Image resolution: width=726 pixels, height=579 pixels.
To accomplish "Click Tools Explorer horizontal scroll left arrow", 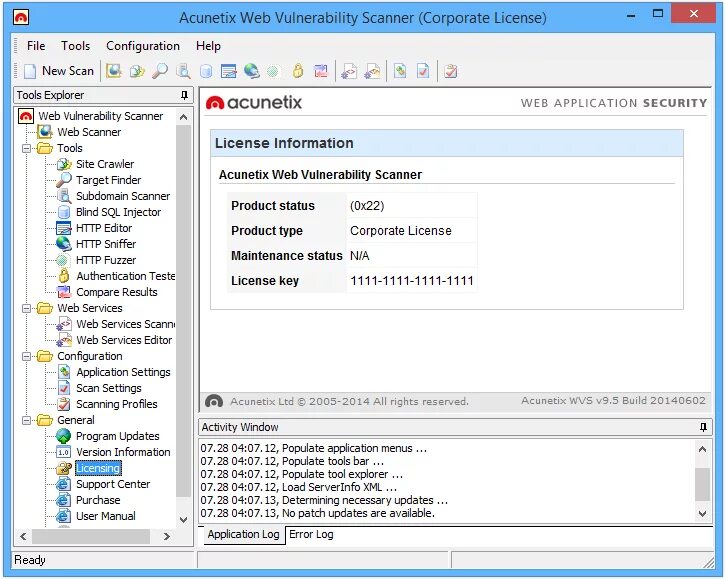I will pos(23,536).
